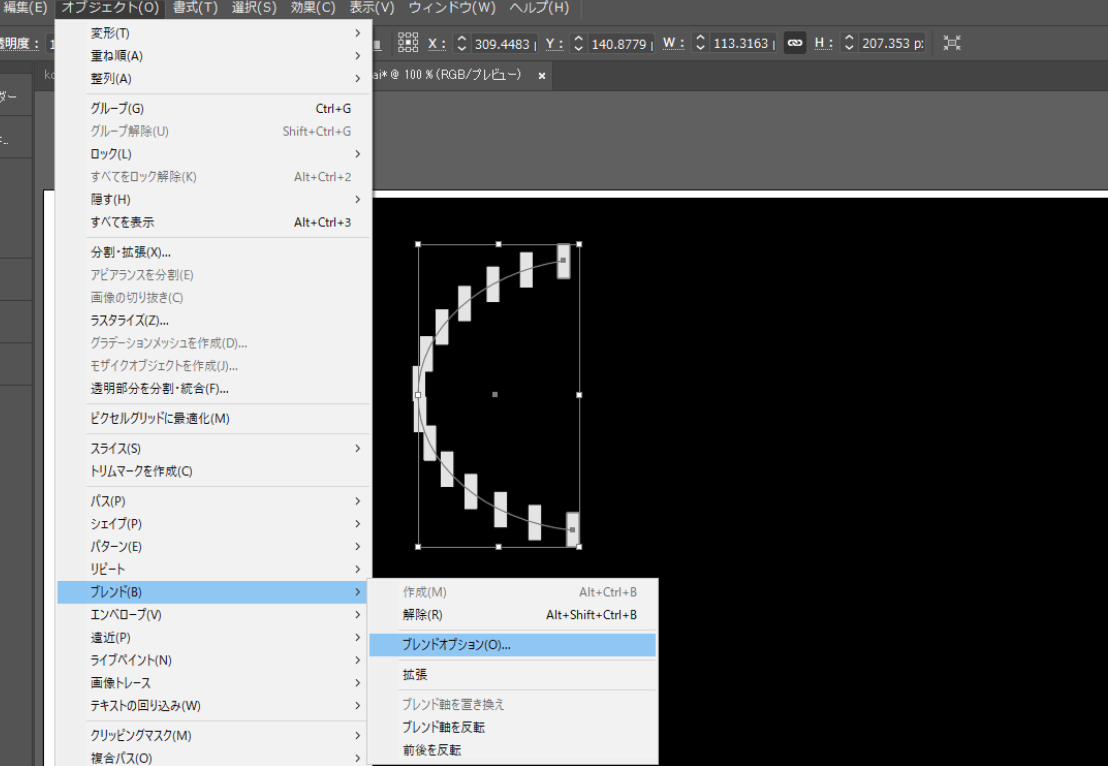This screenshot has height=766, width=1108.
Task: Open the ウィンドウ(W) menu
Action: click(x=452, y=8)
